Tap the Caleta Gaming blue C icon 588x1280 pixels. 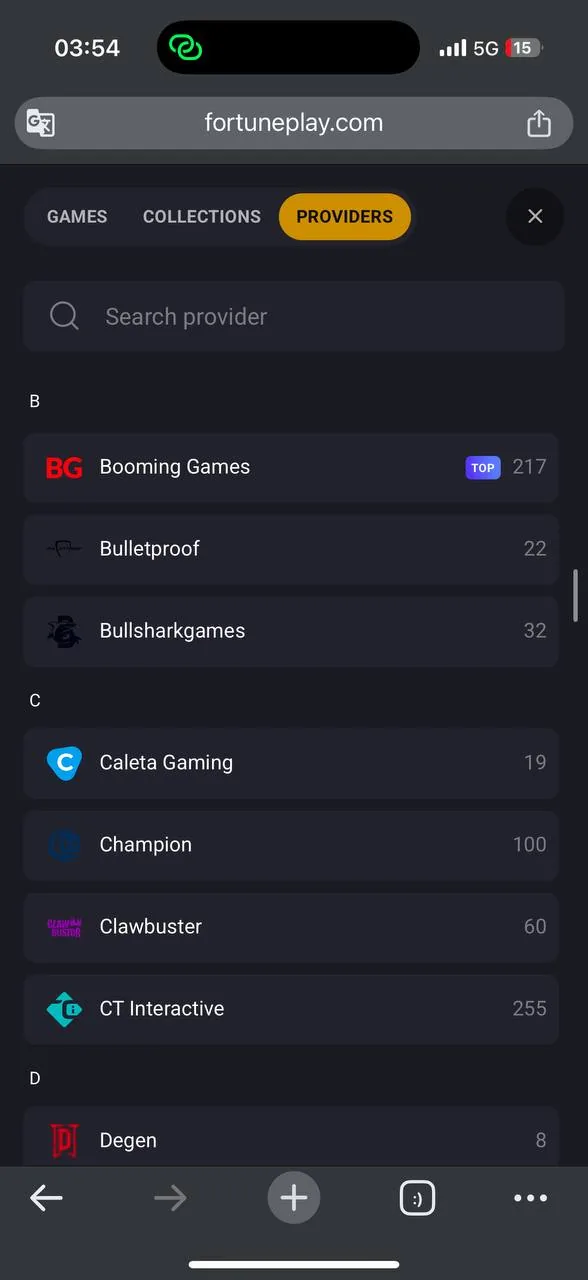[64, 763]
